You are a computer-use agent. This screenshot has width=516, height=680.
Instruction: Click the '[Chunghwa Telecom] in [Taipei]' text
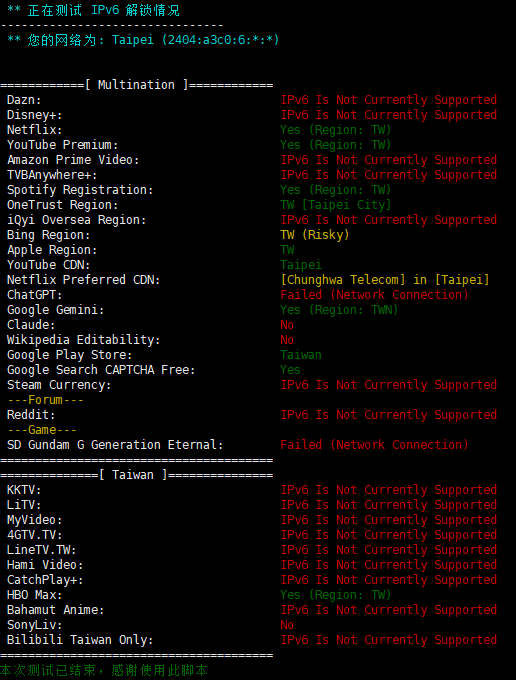pos(385,280)
